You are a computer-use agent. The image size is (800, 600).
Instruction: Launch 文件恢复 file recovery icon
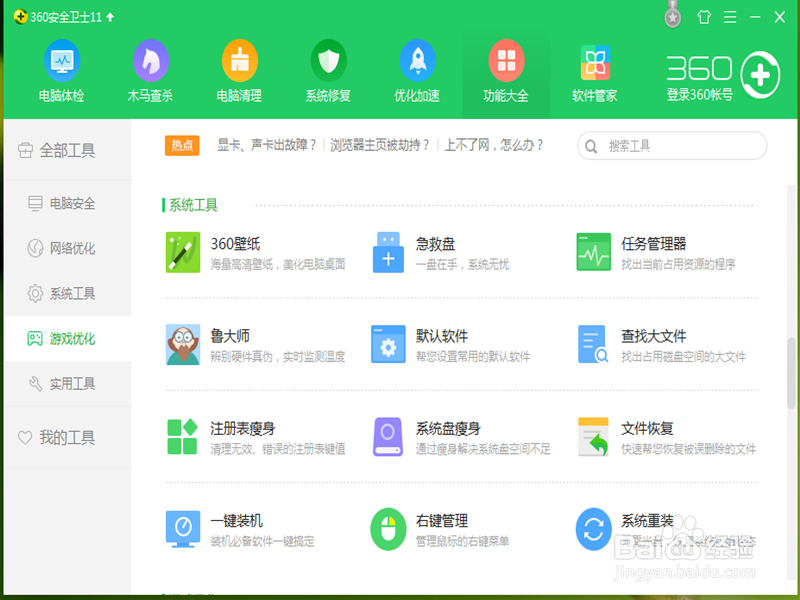(593, 437)
